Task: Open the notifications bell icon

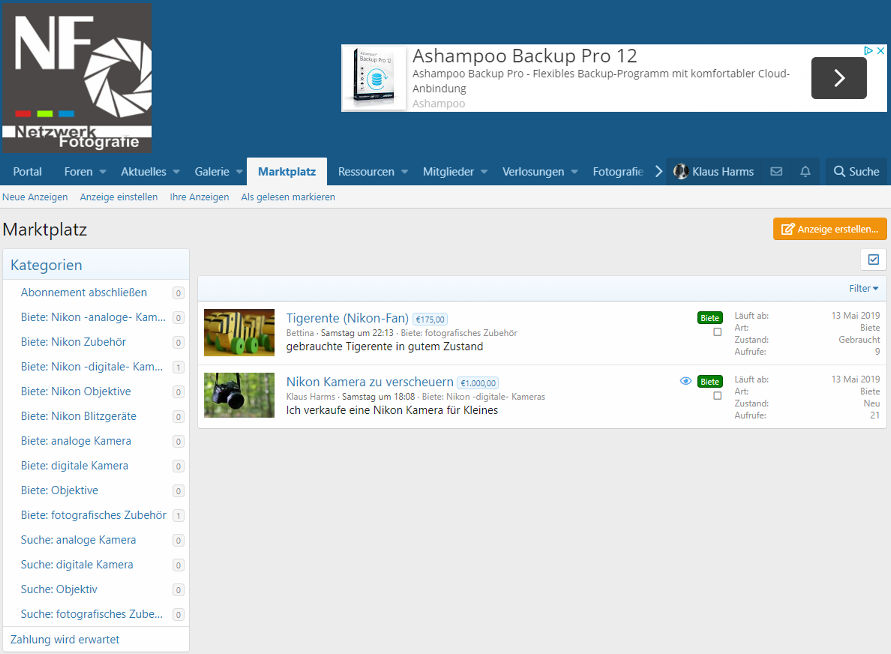Action: (805, 172)
